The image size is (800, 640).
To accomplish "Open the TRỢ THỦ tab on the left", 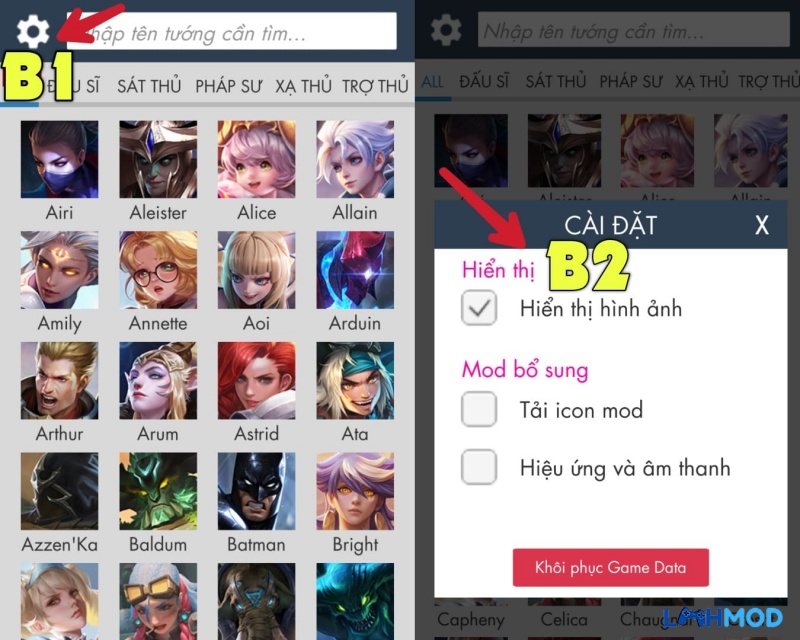I will pos(375,86).
